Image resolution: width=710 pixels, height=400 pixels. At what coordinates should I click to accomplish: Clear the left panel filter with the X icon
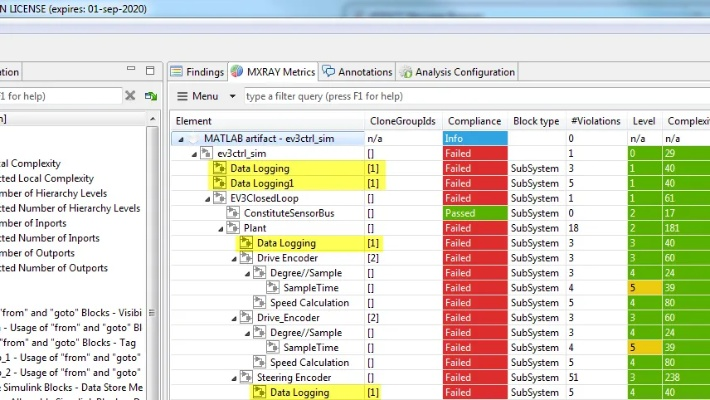(130, 96)
